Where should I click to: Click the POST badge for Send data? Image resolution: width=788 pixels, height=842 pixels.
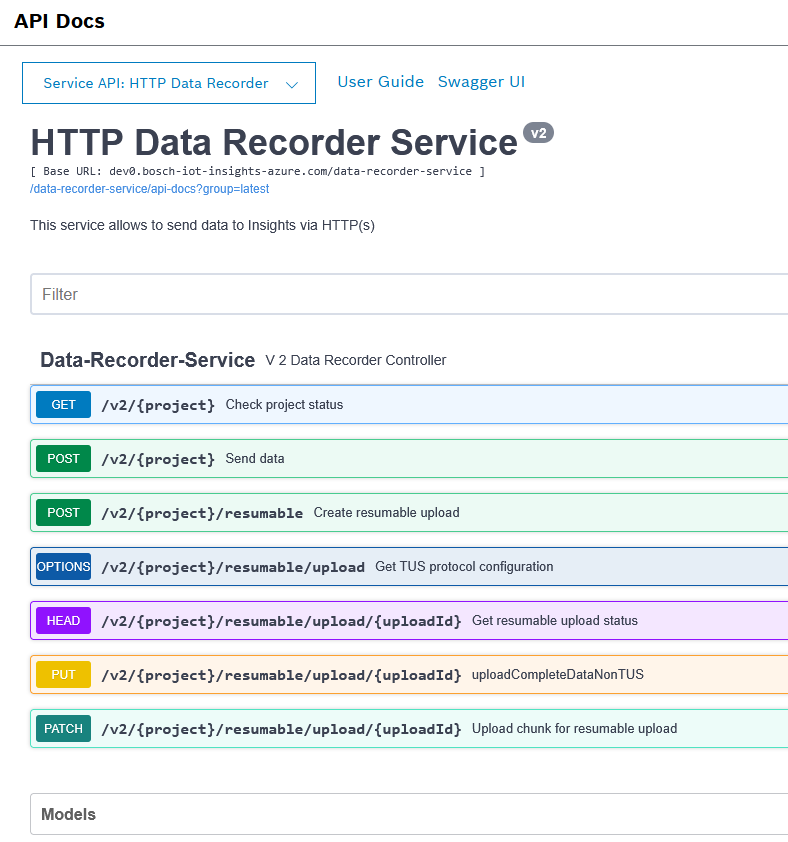[x=63, y=459]
